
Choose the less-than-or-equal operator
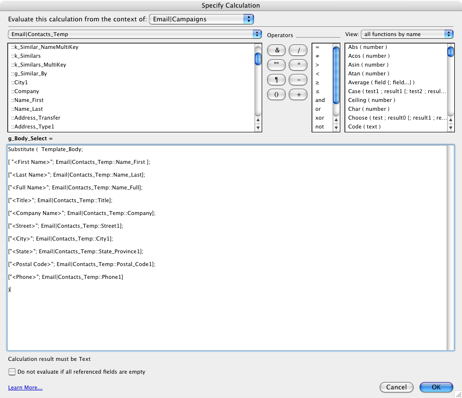tap(322, 91)
